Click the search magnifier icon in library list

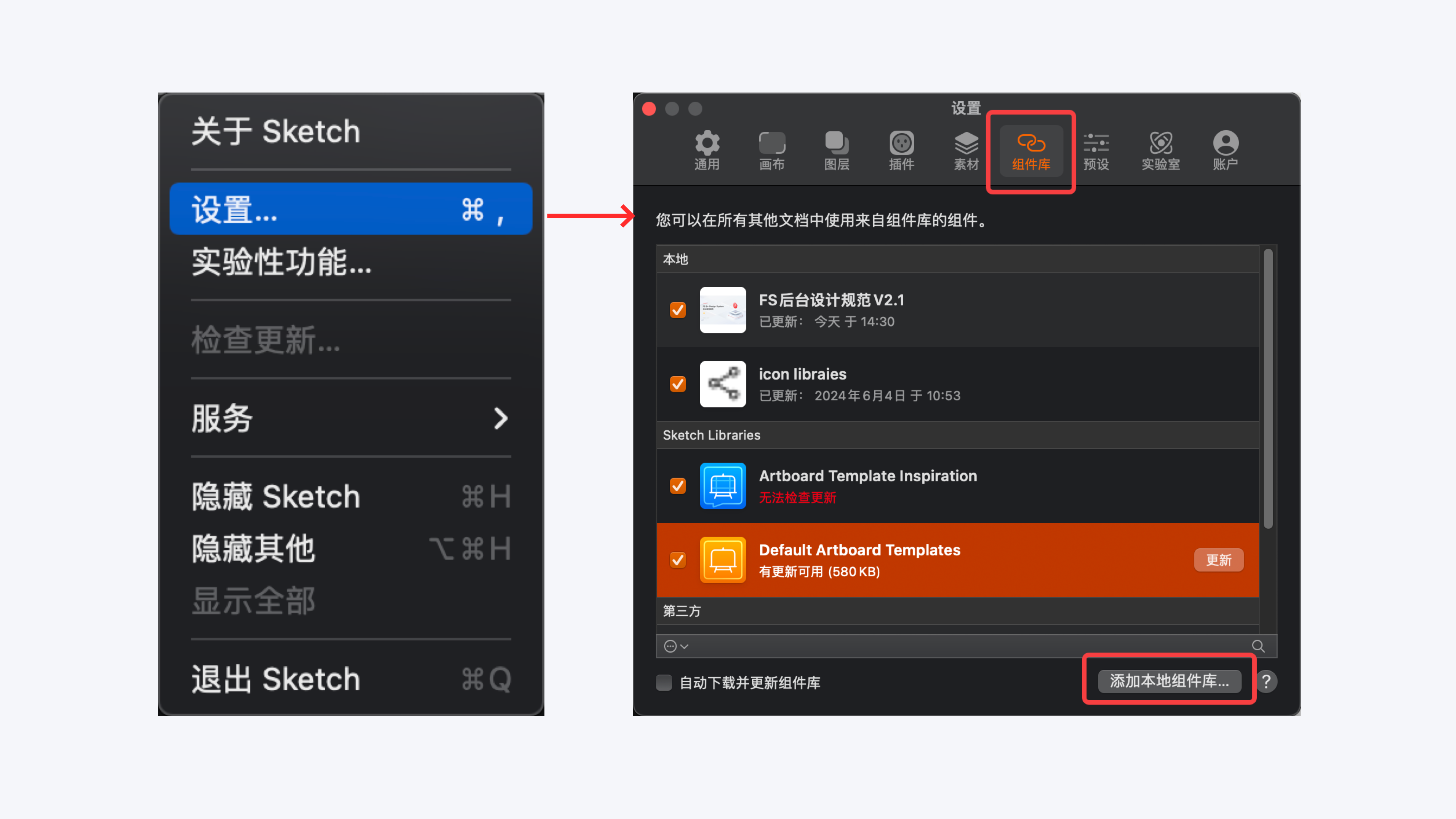1258,646
